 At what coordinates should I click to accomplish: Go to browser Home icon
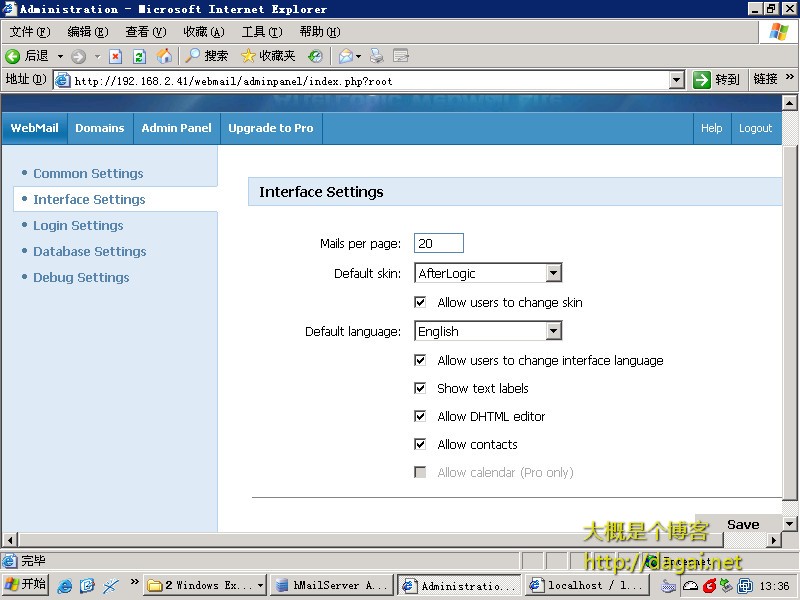click(x=164, y=56)
